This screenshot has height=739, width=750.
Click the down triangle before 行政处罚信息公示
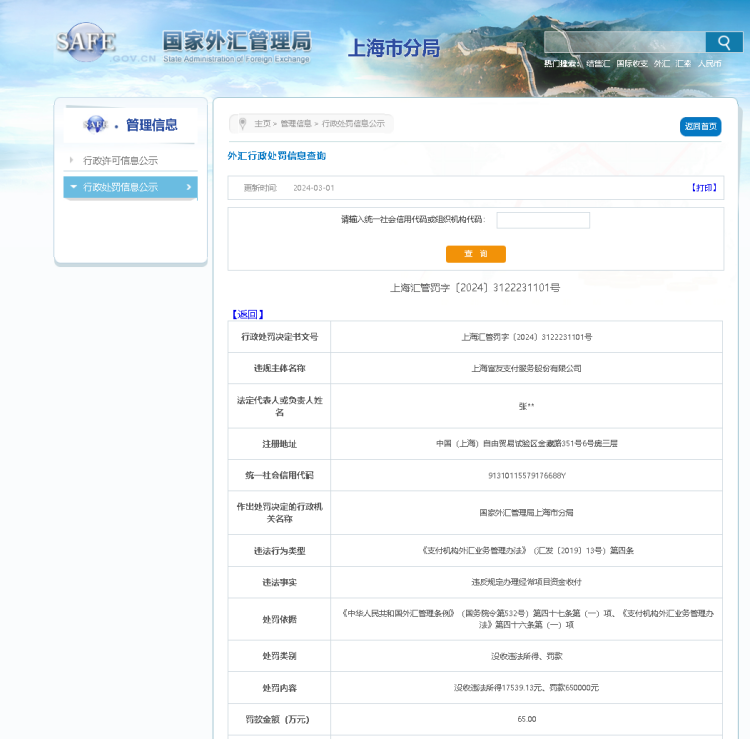point(73,187)
